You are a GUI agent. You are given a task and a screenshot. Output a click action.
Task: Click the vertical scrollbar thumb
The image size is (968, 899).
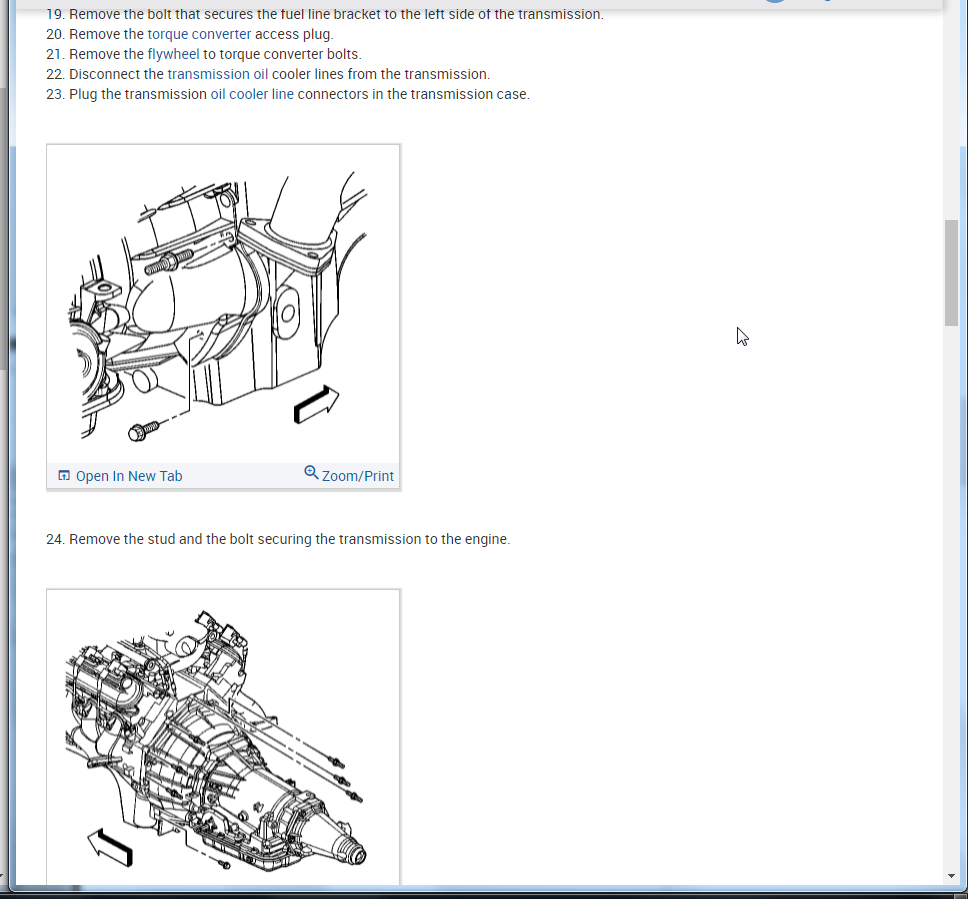pos(951,272)
